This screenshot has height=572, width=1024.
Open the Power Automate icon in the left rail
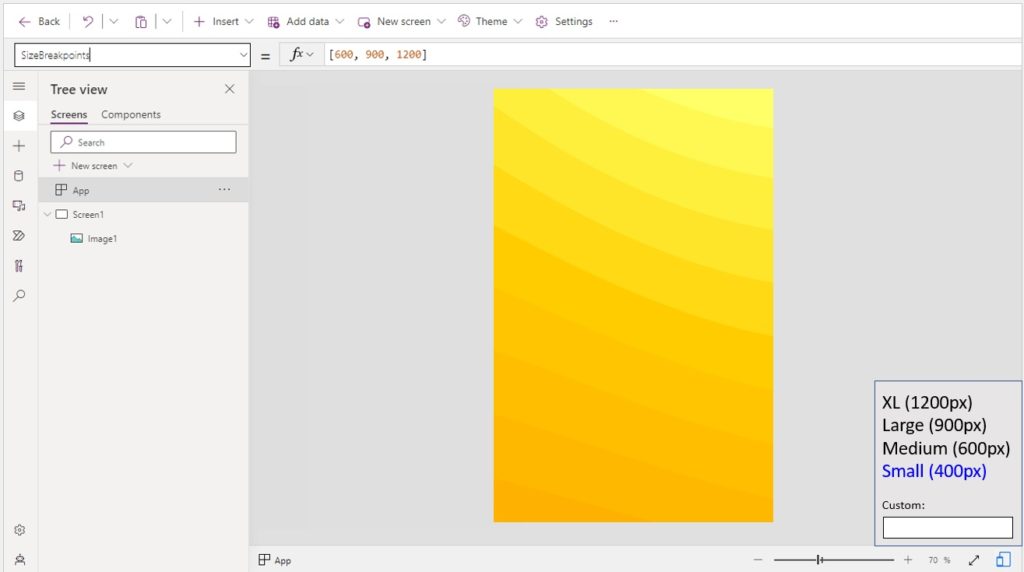[19, 236]
